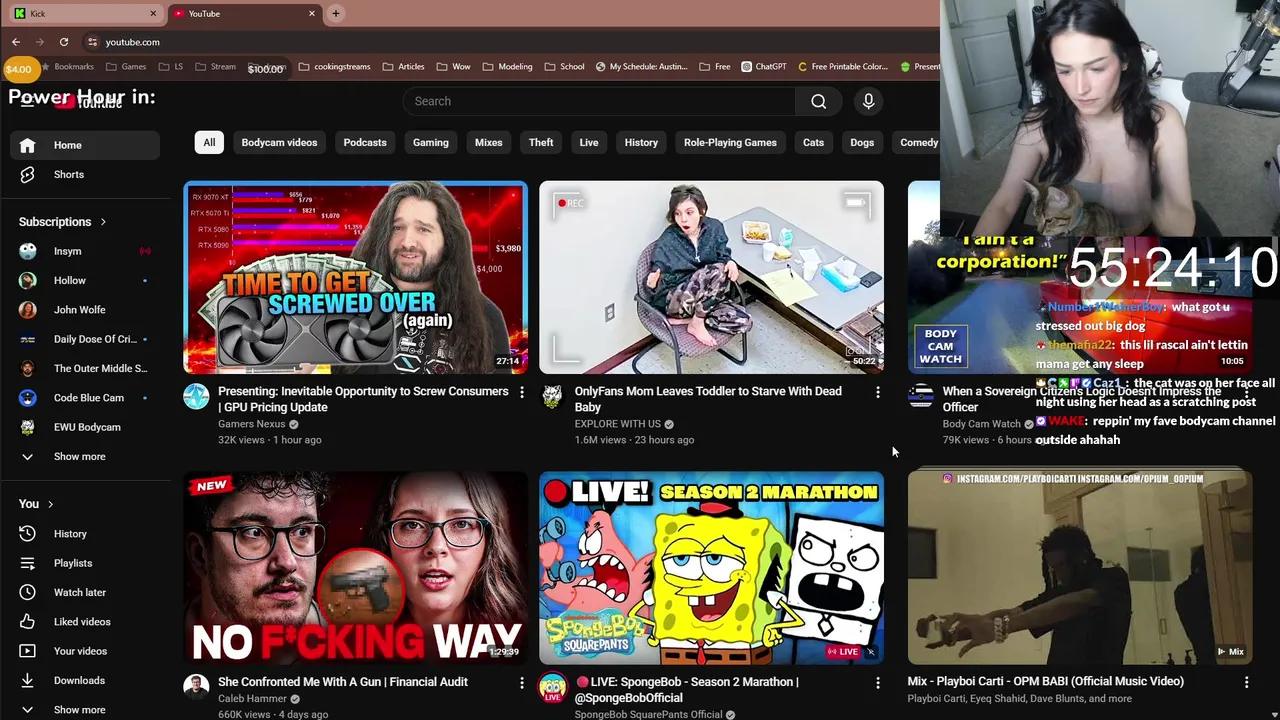
Task: Open EWU Bodycam subscription
Action: coord(85,427)
